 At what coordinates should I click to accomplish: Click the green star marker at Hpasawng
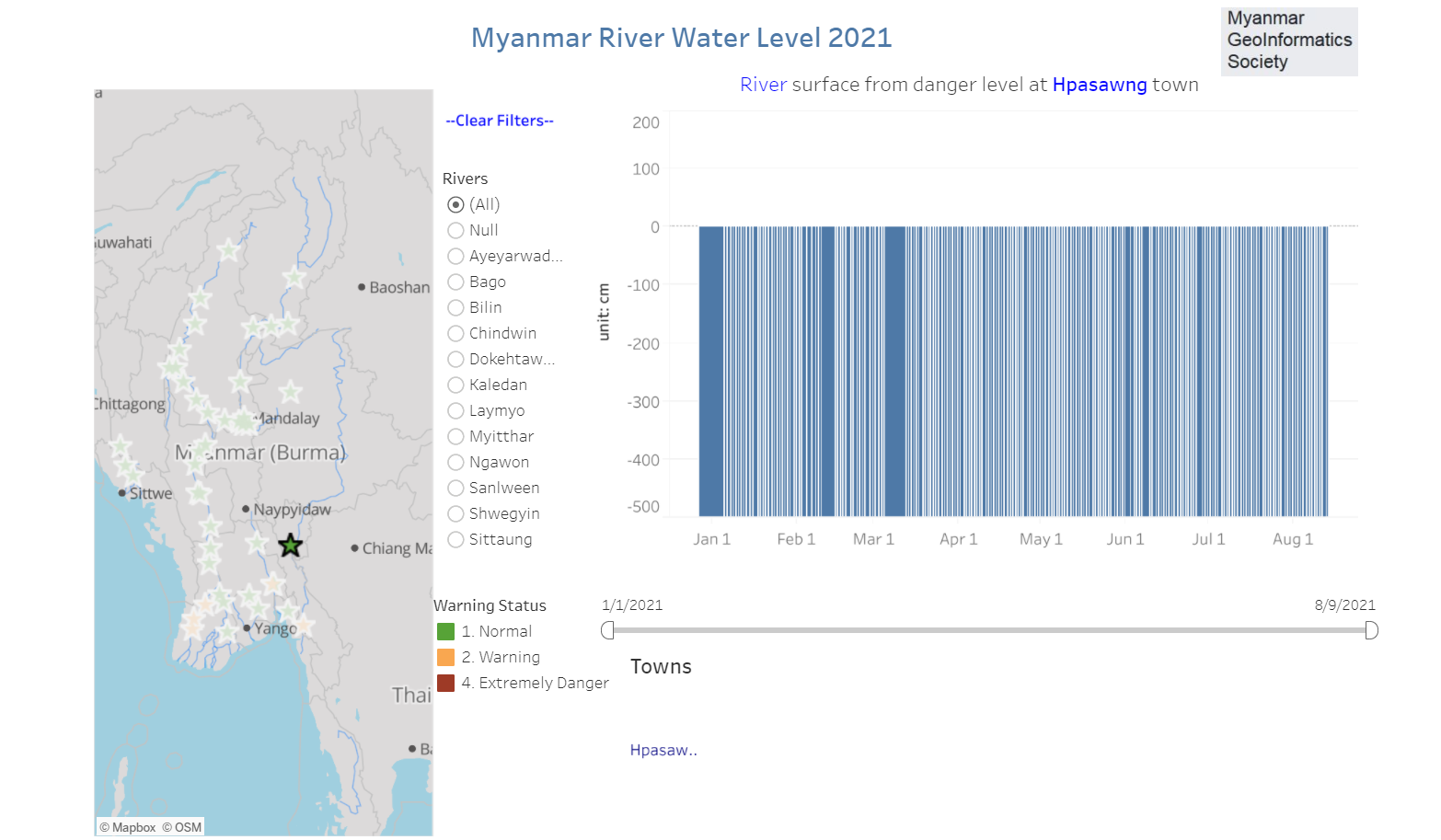[290, 545]
